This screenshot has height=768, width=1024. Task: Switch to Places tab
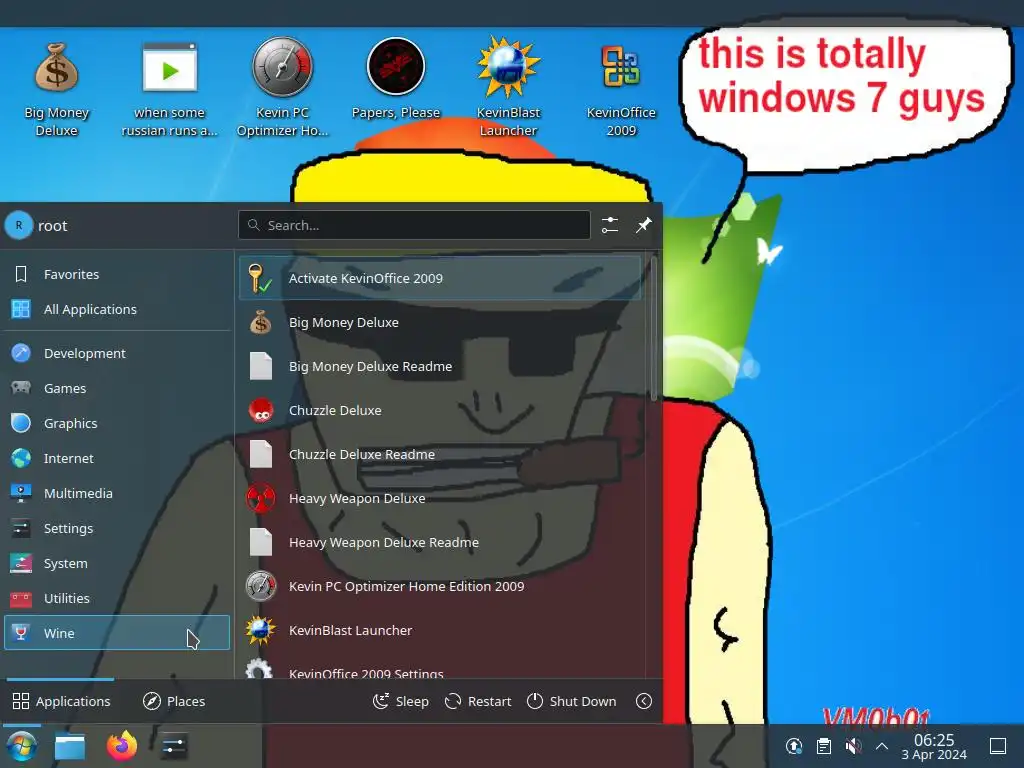point(174,701)
